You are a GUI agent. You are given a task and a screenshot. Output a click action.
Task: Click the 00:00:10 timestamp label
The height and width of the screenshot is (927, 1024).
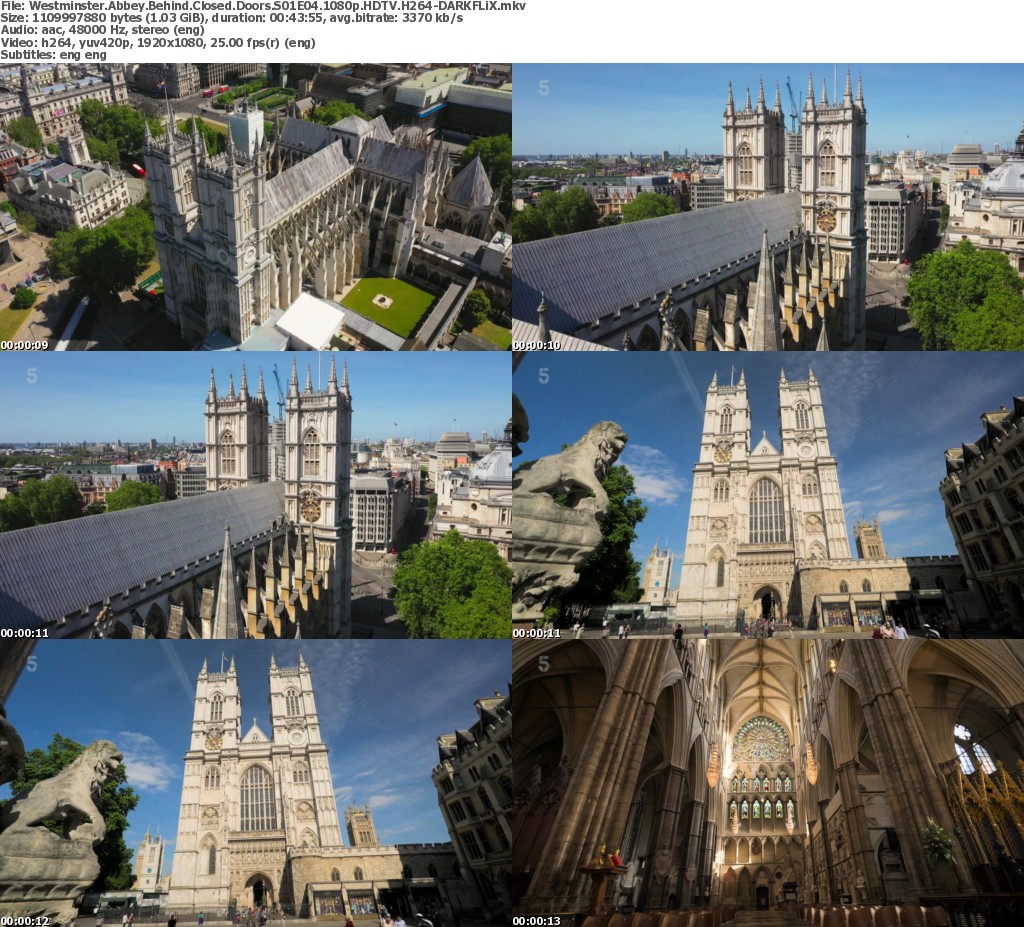pos(537,345)
